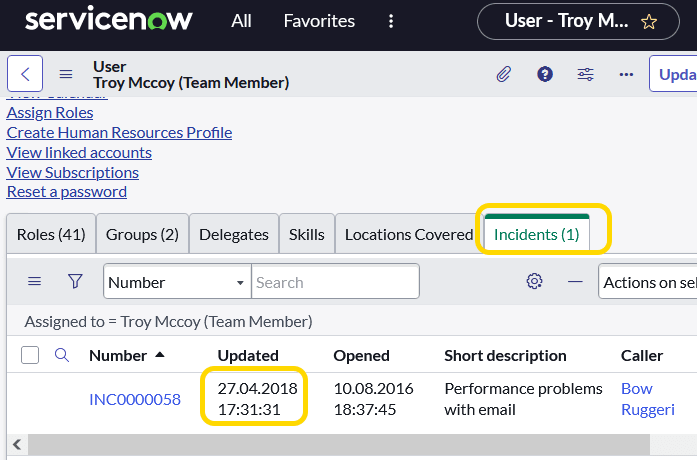
Task: Toggle the list filter funnel icon
Action: (75, 281)
